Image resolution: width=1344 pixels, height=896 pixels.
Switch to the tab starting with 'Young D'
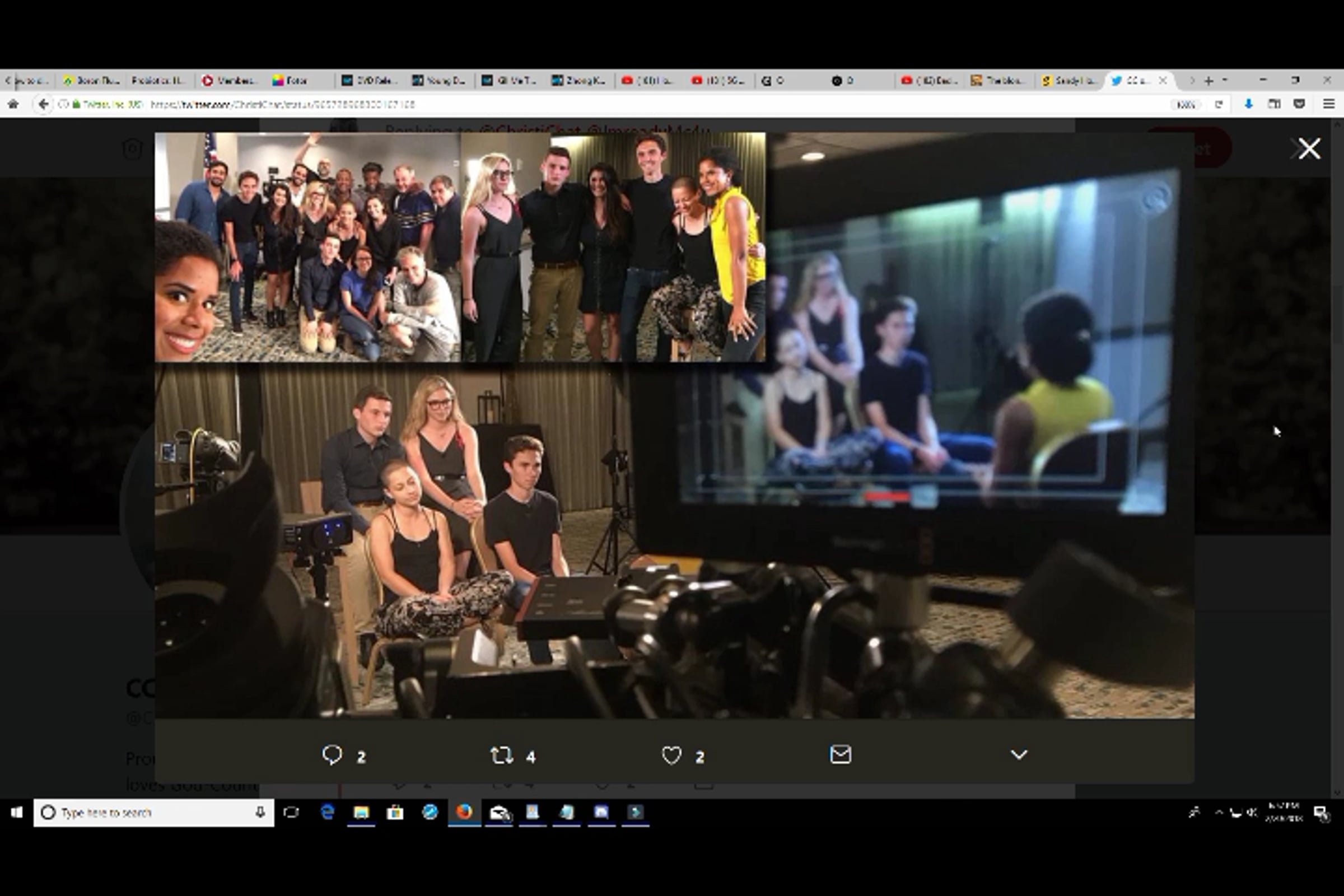click(441, 81)
